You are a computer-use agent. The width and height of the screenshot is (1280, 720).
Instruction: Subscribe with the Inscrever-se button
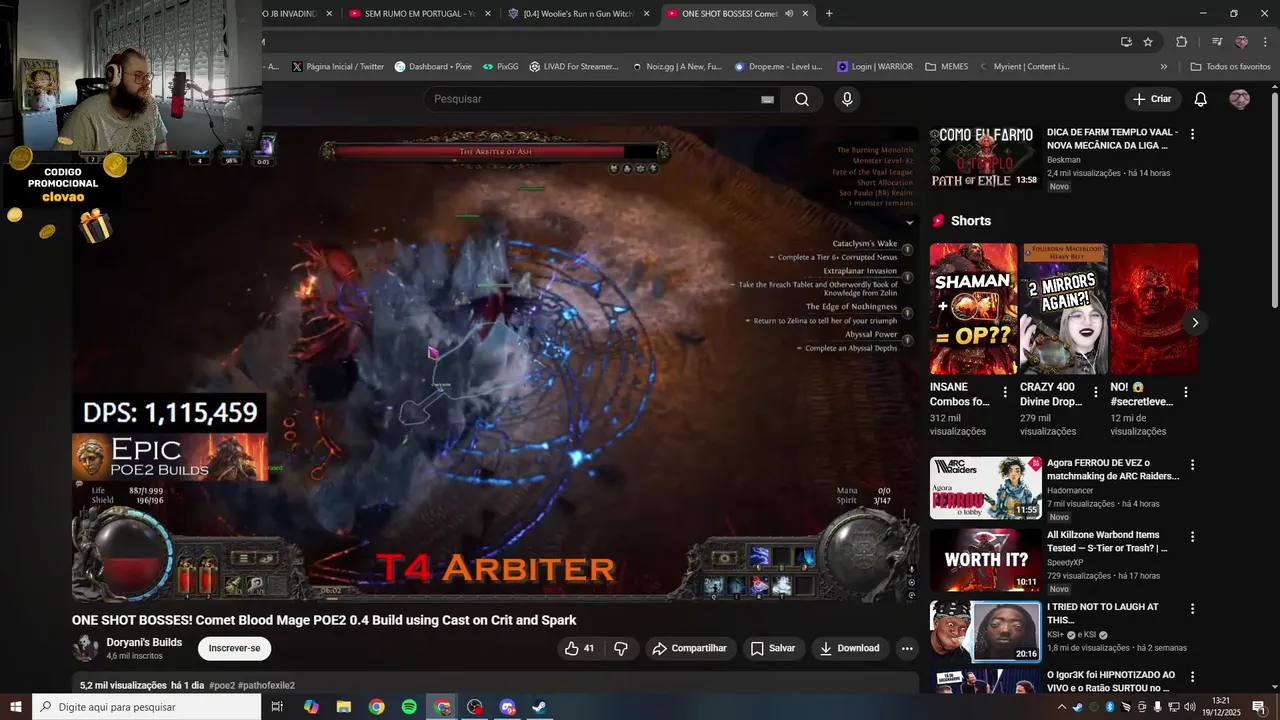(x=234, y=648)
